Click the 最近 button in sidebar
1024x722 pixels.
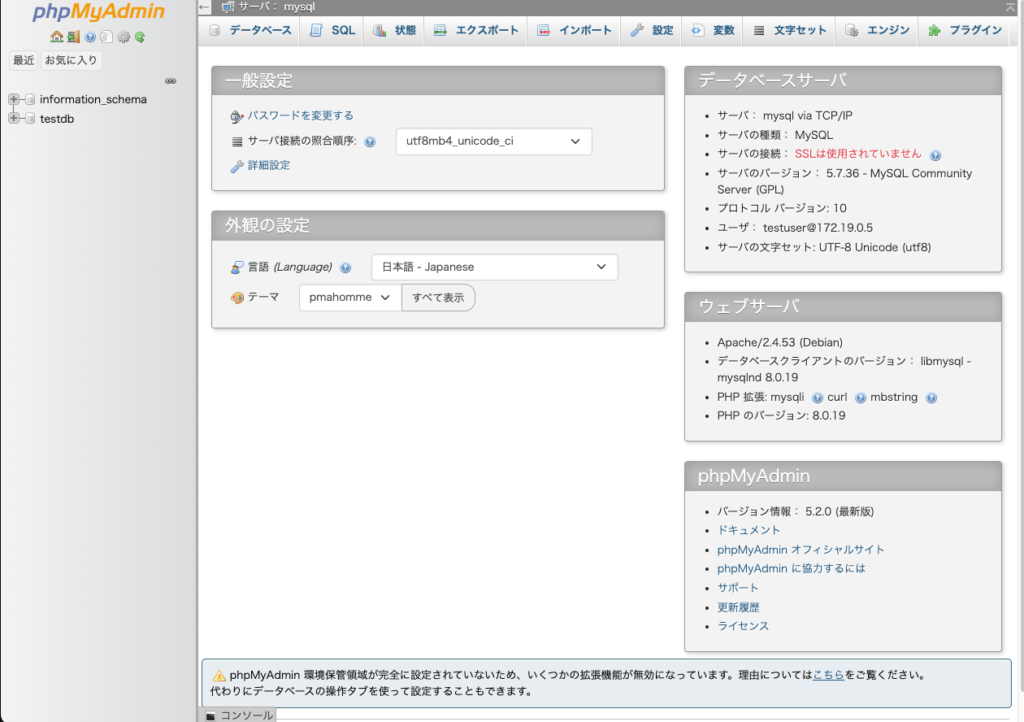(x=24, y=60)
